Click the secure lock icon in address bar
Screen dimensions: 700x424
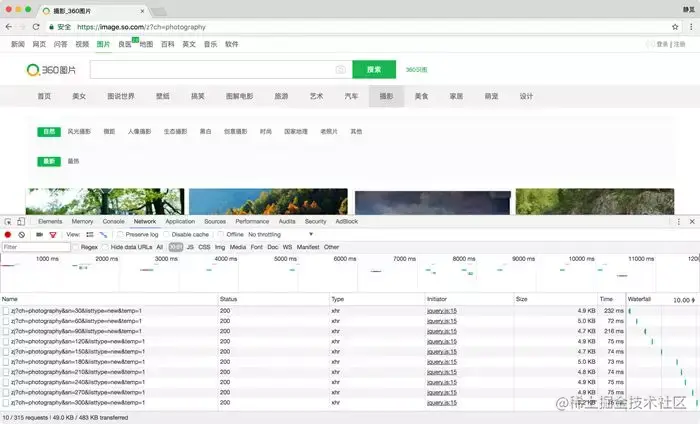51,27
